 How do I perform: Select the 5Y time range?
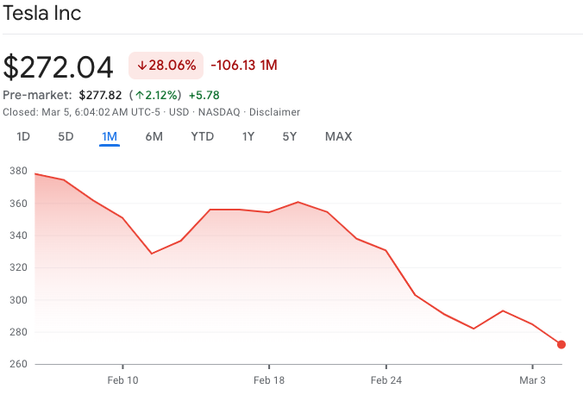pyautogui.click(x=290, y=137)
